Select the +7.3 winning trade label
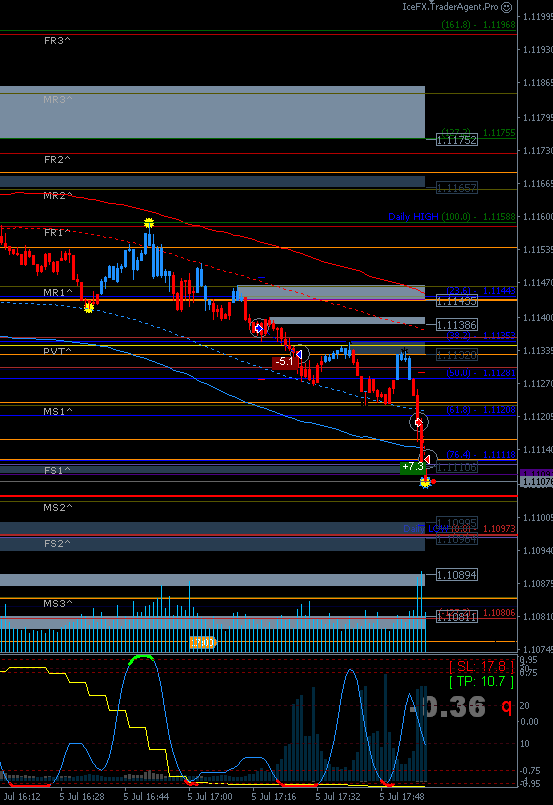This screenshot has height=805, width=553. [413, 467]
